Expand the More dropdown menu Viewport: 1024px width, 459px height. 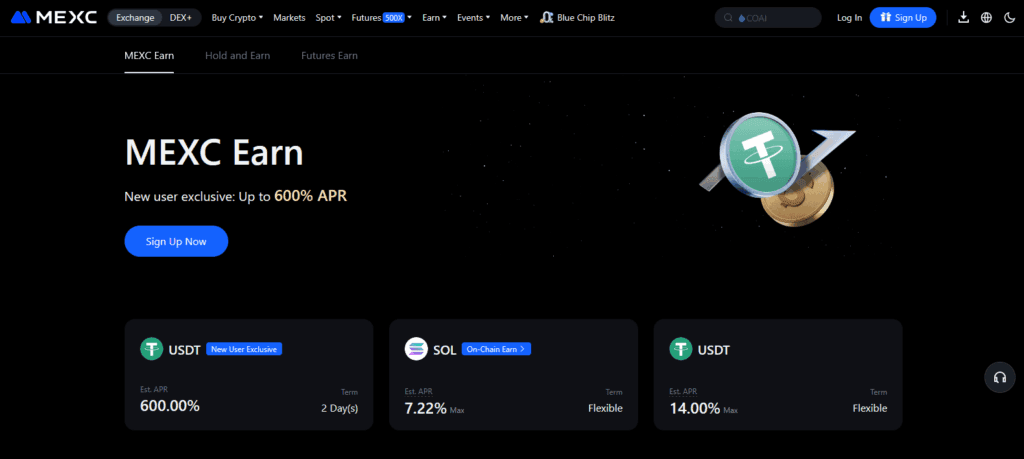click(x=515, y=18)
